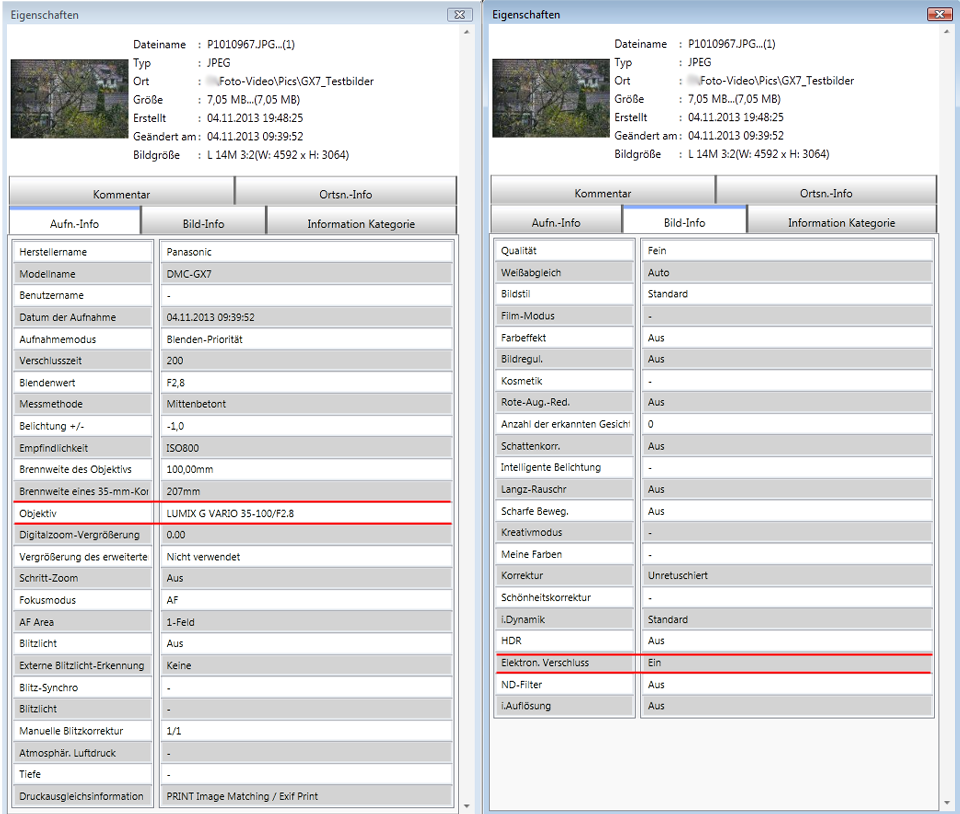Switch to Bild-Info tab in left window

tap(203, 220)
